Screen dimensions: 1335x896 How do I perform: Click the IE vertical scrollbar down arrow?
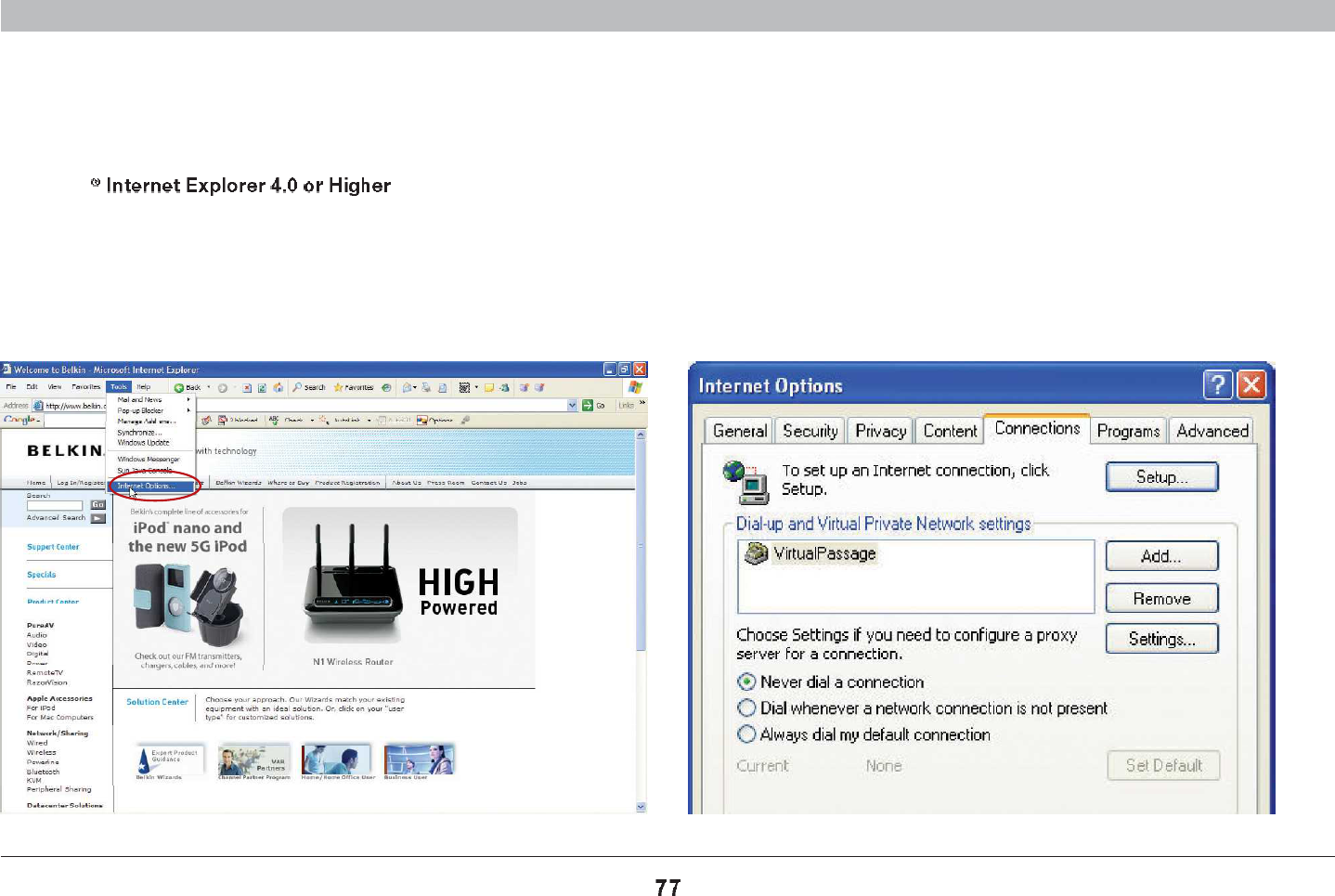(641, 807)
